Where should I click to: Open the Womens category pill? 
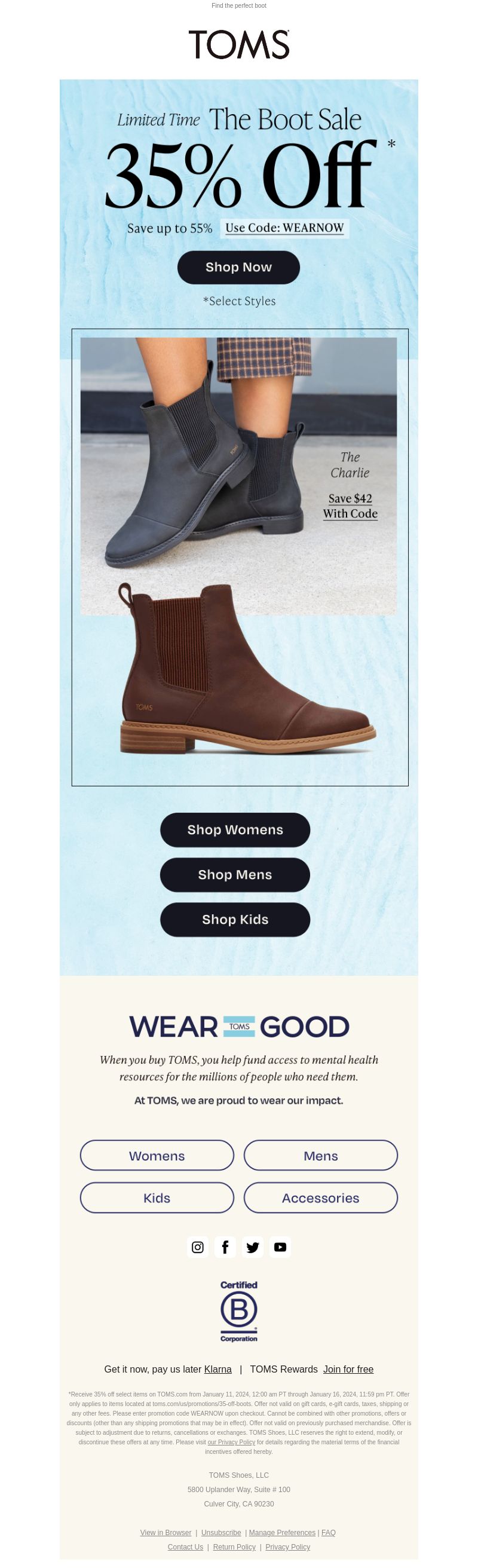point(157,1156)
